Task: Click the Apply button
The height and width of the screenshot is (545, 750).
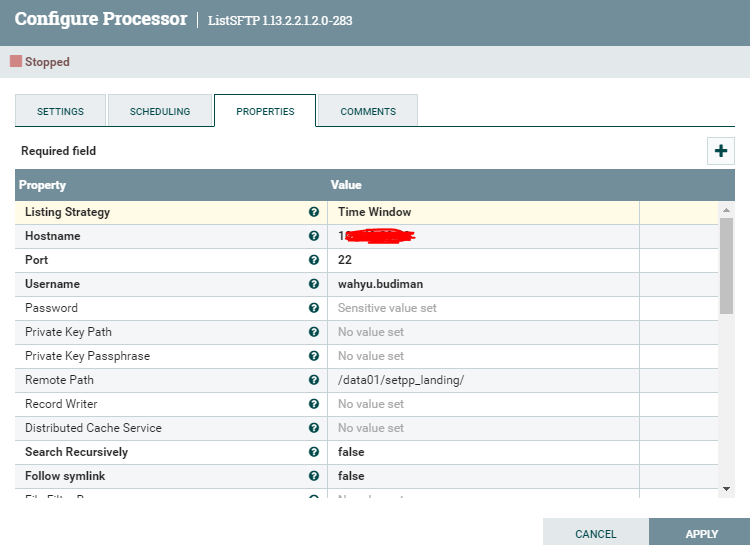Action: [701, 534]
